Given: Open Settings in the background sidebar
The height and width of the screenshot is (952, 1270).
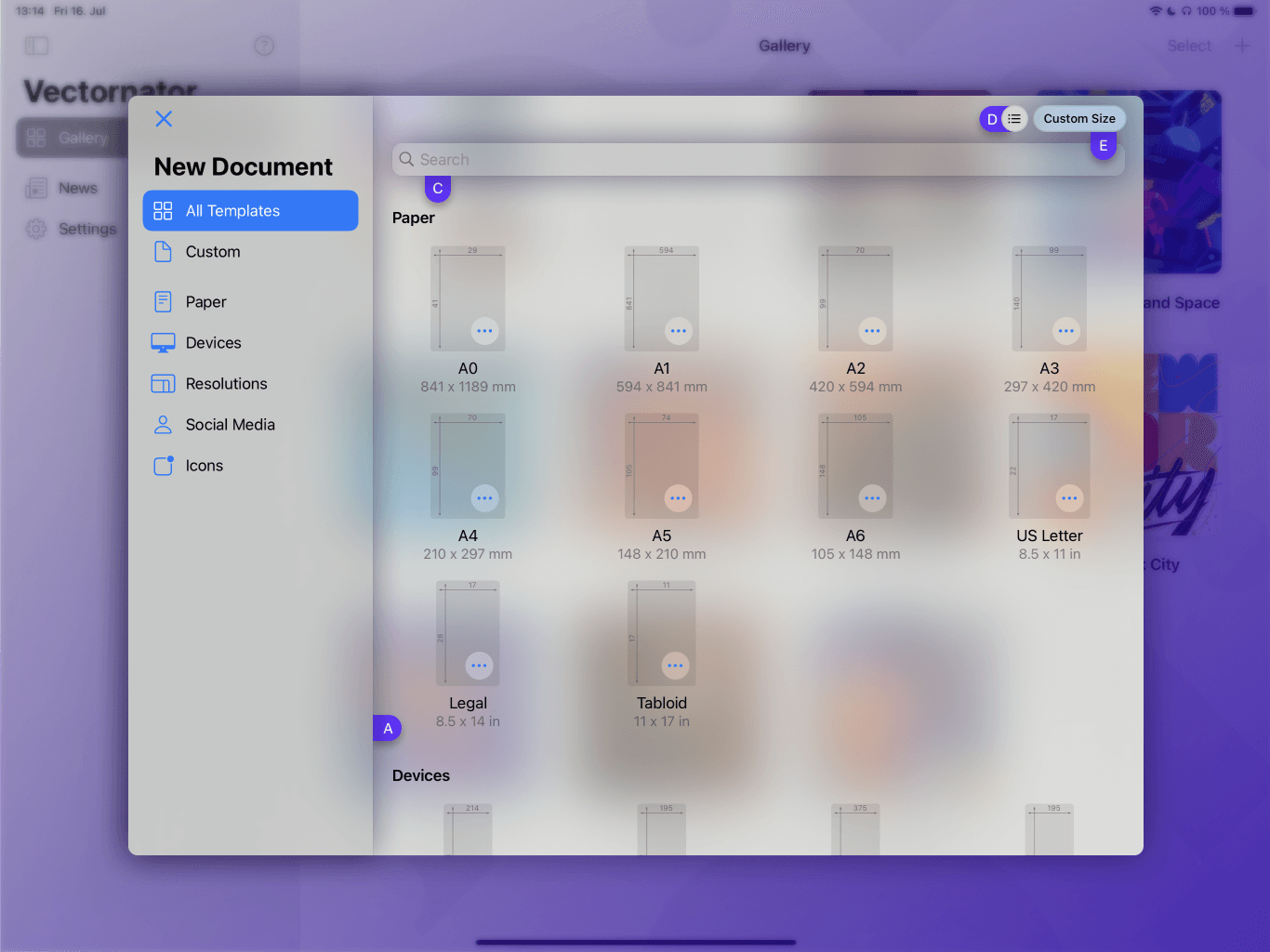Looking at the screenshot, I should [x=72, y=229].
